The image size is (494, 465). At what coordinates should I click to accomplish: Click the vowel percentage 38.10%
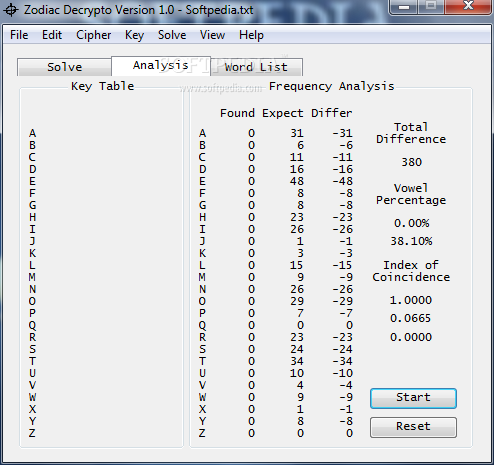(x=411, y=241)
